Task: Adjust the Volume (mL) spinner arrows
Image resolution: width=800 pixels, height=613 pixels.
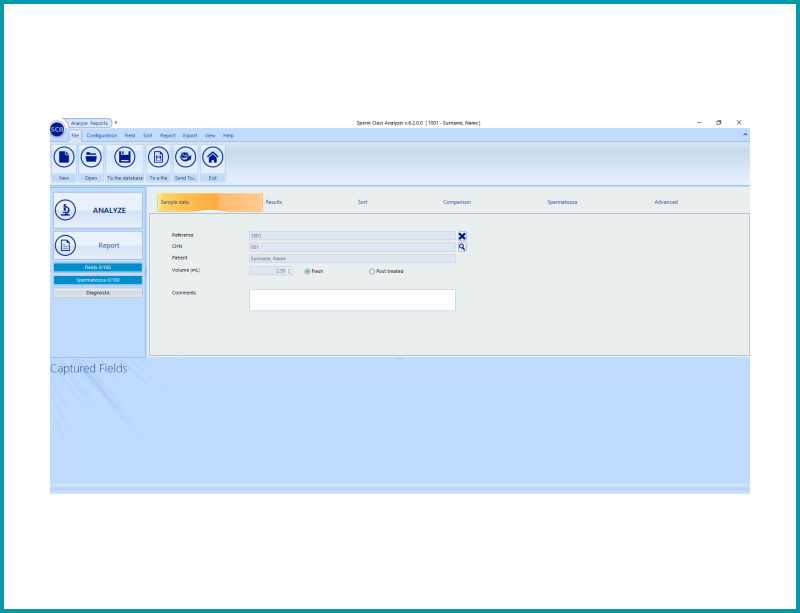Action: [x=289, y=271]
